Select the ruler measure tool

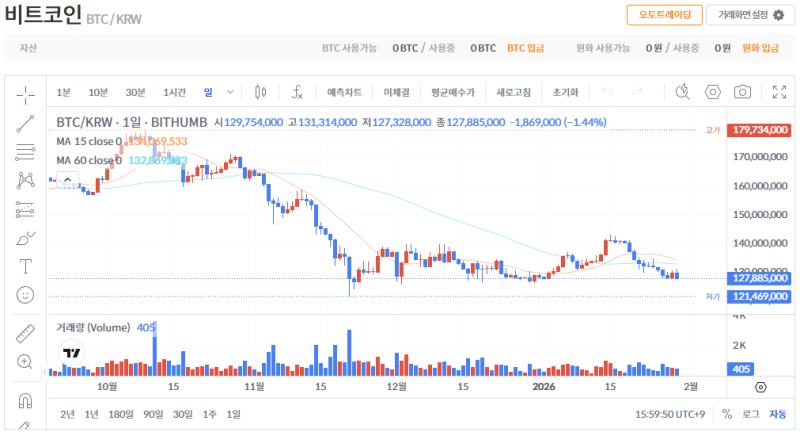coord(25,333)
